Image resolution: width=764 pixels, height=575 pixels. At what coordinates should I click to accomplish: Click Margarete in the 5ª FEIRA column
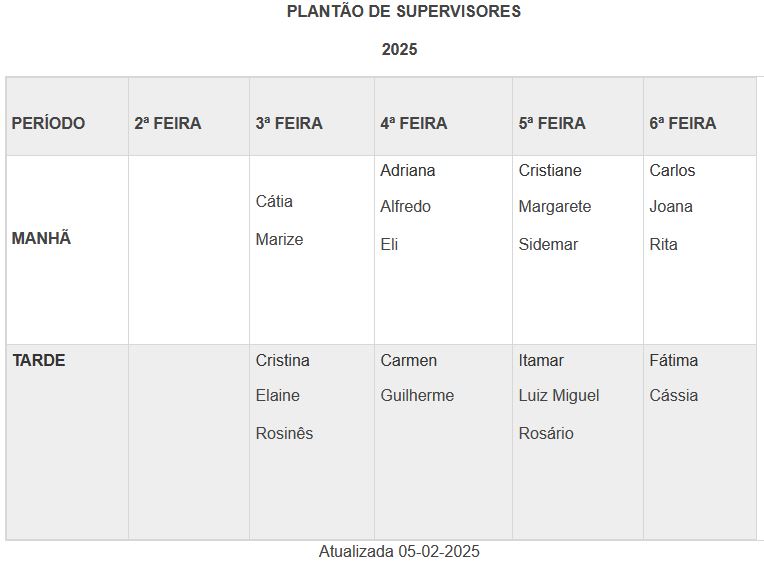tap(555, 206)
